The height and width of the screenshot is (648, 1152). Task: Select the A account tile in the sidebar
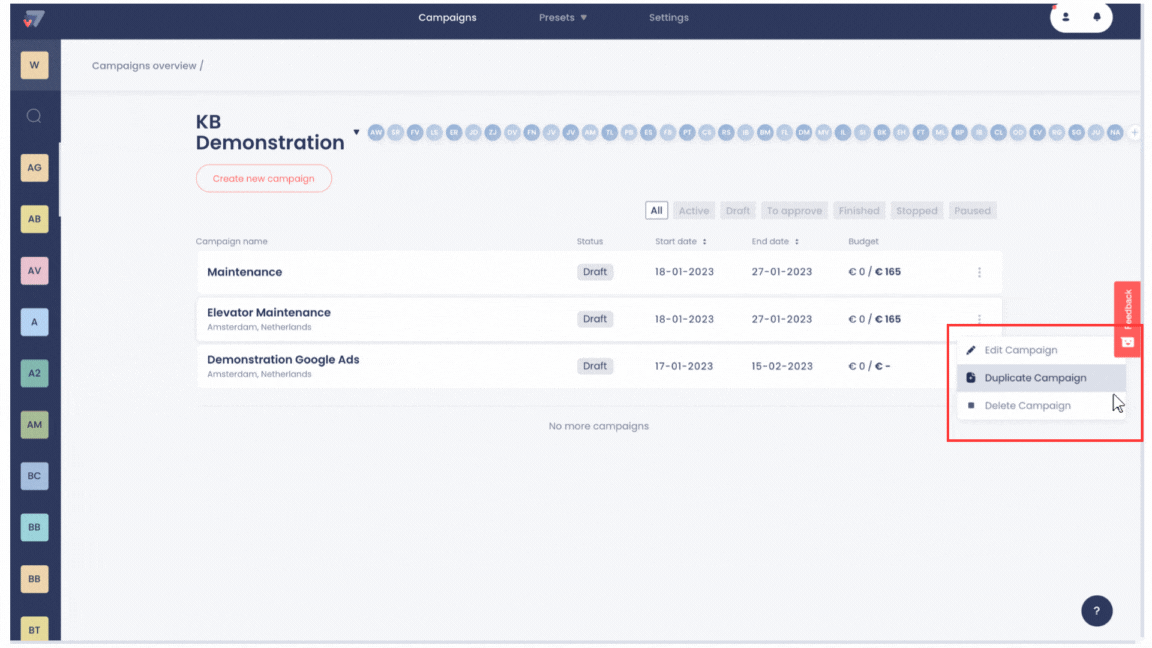[35, 322]
